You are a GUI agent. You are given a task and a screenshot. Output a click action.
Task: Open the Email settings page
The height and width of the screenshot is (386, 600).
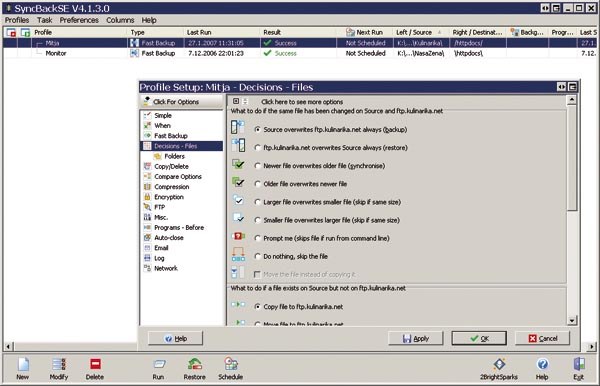click(161, 248)
